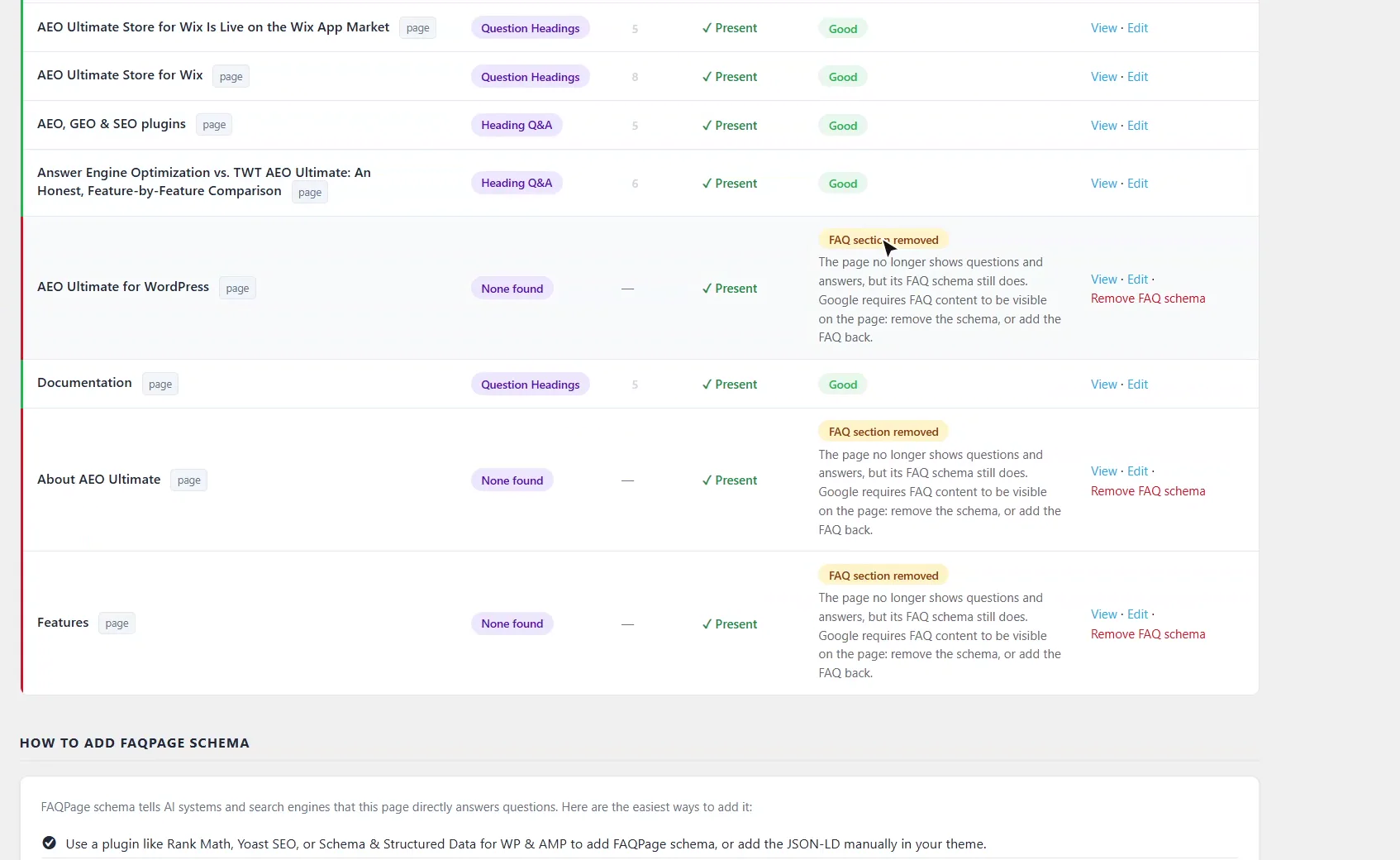Edit the Features page
Image resolution: width=1400 pixels, height=860 pixels.
click(1137, 614)
